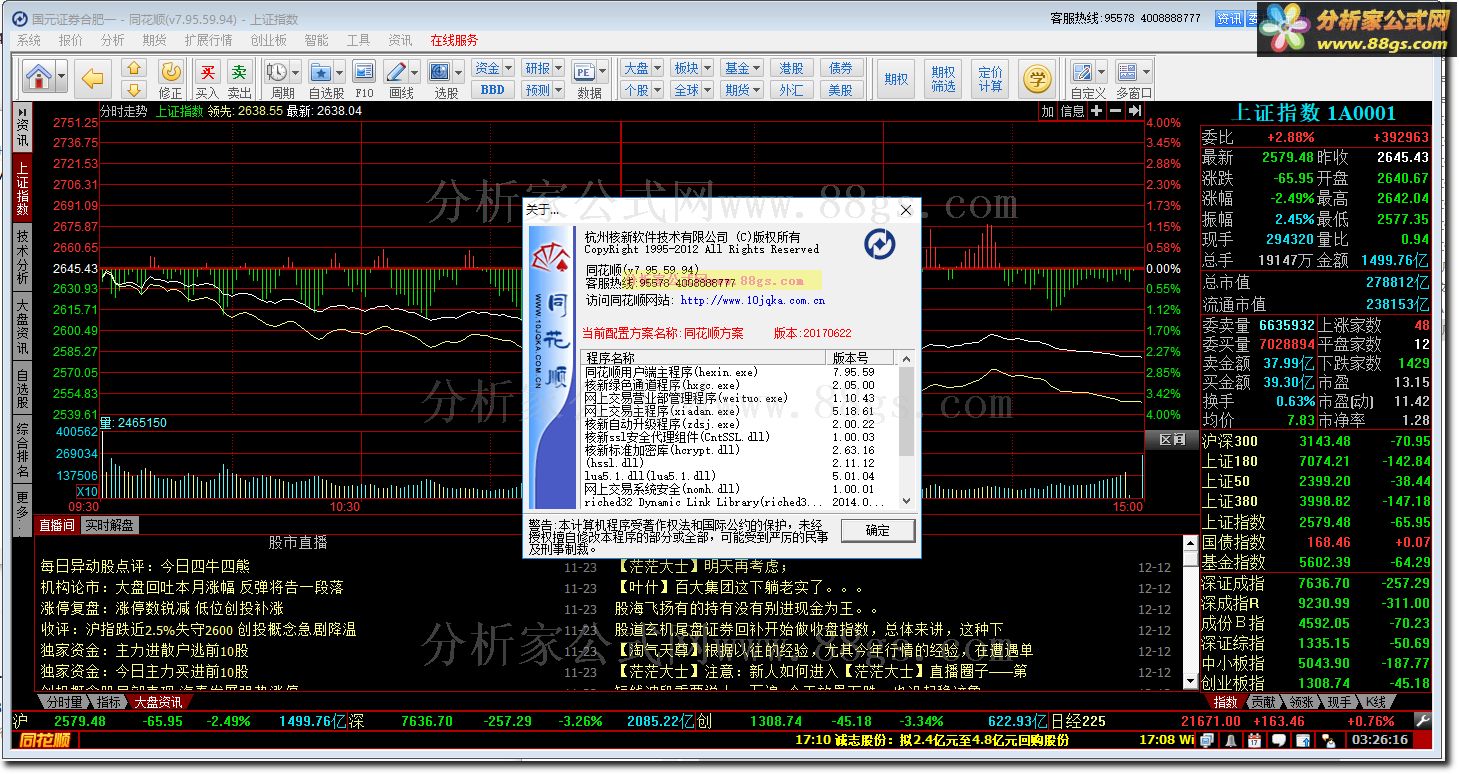
Task: Click the page-down arrow icon
Action: point(134,89)
